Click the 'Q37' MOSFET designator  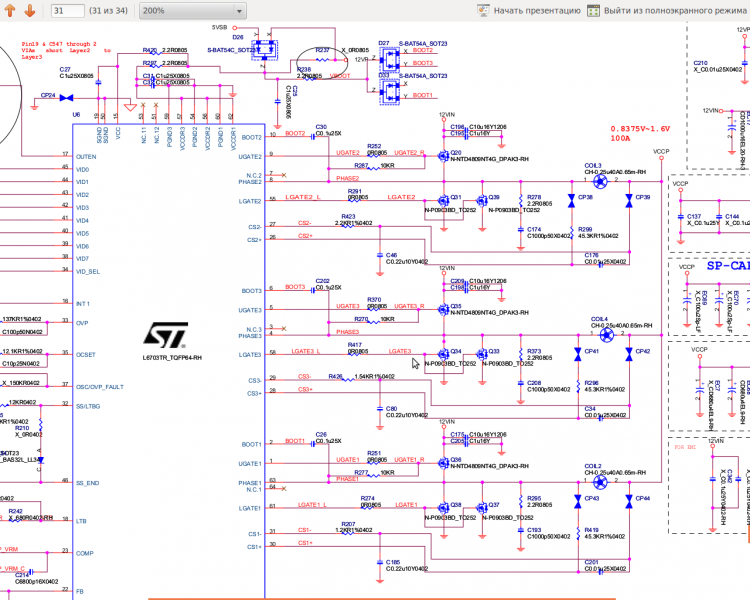(494, 504)
